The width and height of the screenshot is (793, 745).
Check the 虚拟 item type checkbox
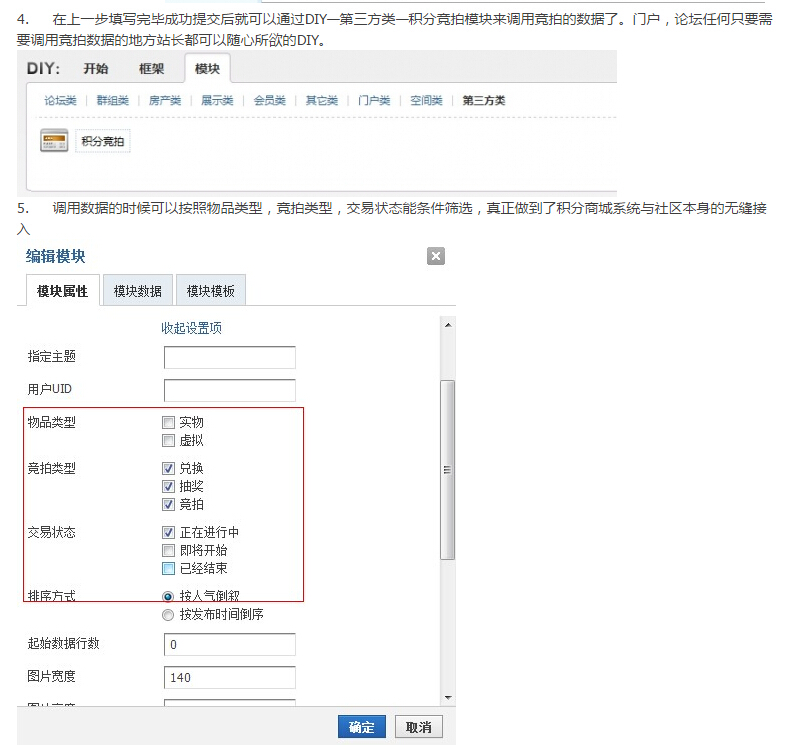pyautogui.click(x=168, y=441)
